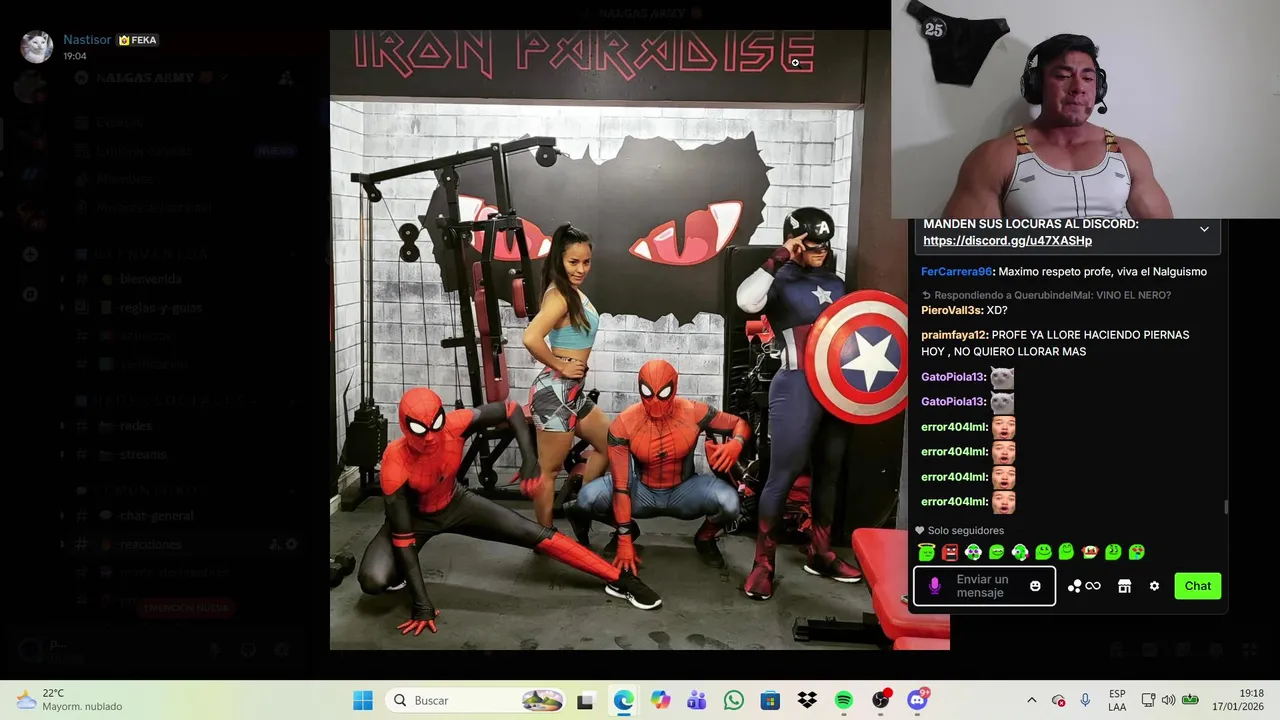Image resolution: width=1280 pixels, height=720 pixels.
Task: Select the grinning green emote, fourth in row
Action: tap(996, 552)
